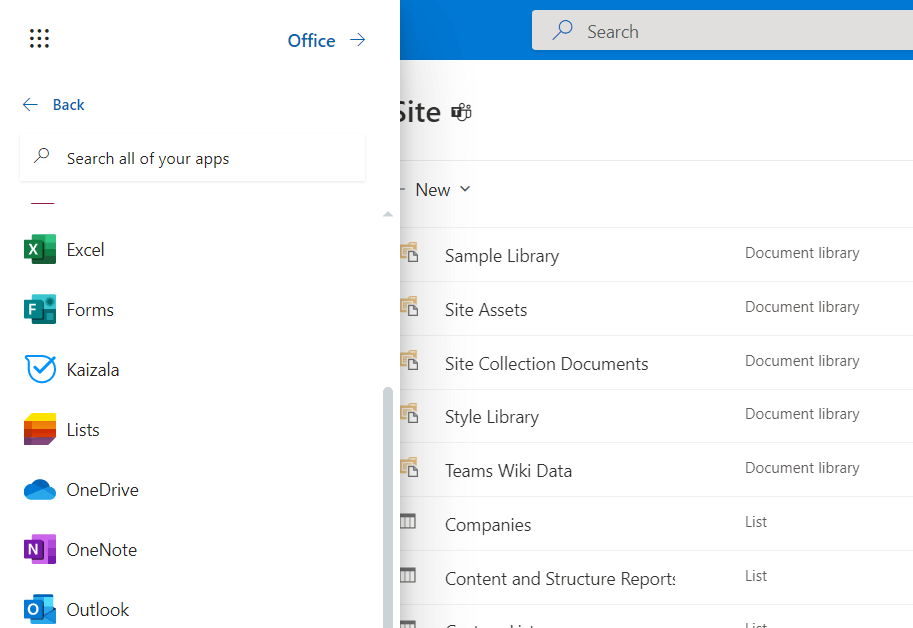Click the app search magnifier icon

pyautogui.click(x=42, y=156)
